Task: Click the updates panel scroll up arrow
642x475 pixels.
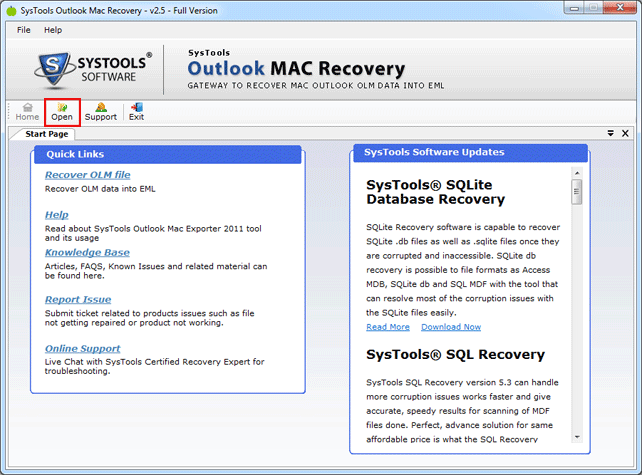Action: [577, 173]
